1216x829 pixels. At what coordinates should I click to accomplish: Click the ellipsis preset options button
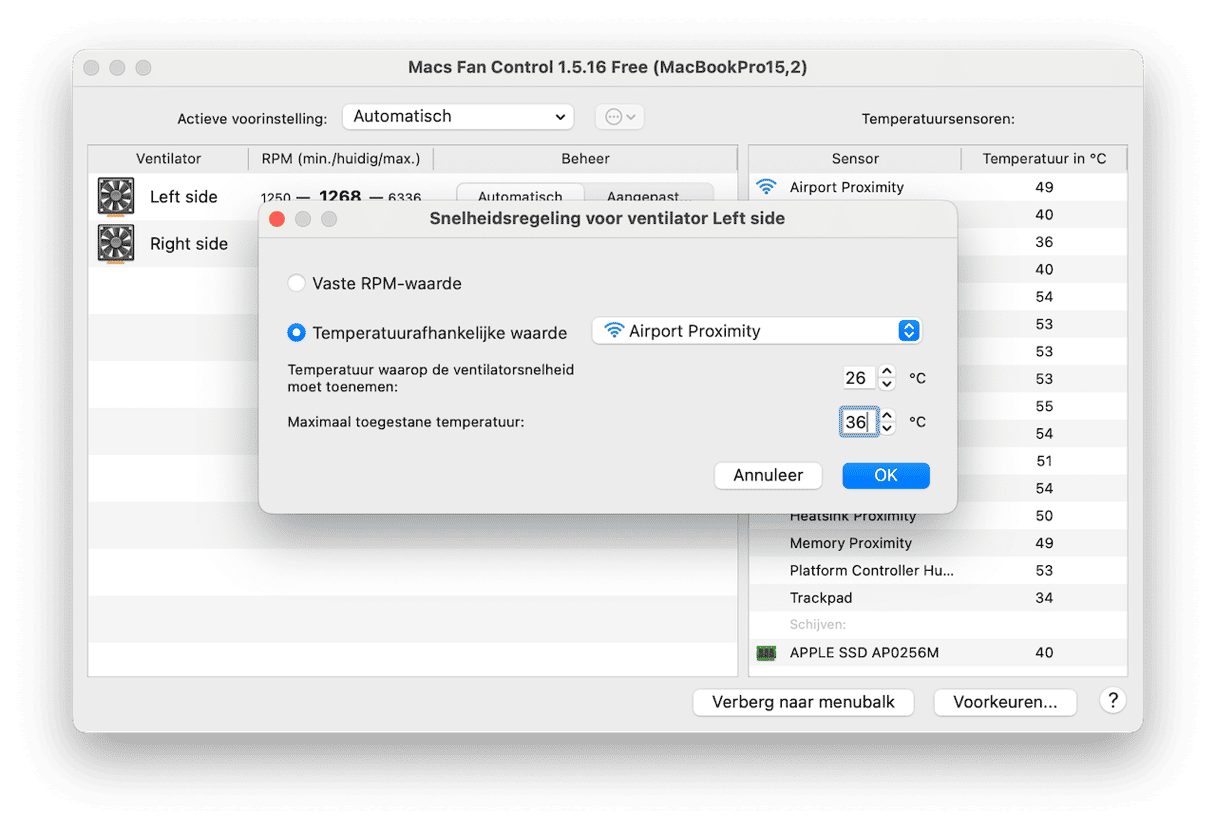coord(619,117)
